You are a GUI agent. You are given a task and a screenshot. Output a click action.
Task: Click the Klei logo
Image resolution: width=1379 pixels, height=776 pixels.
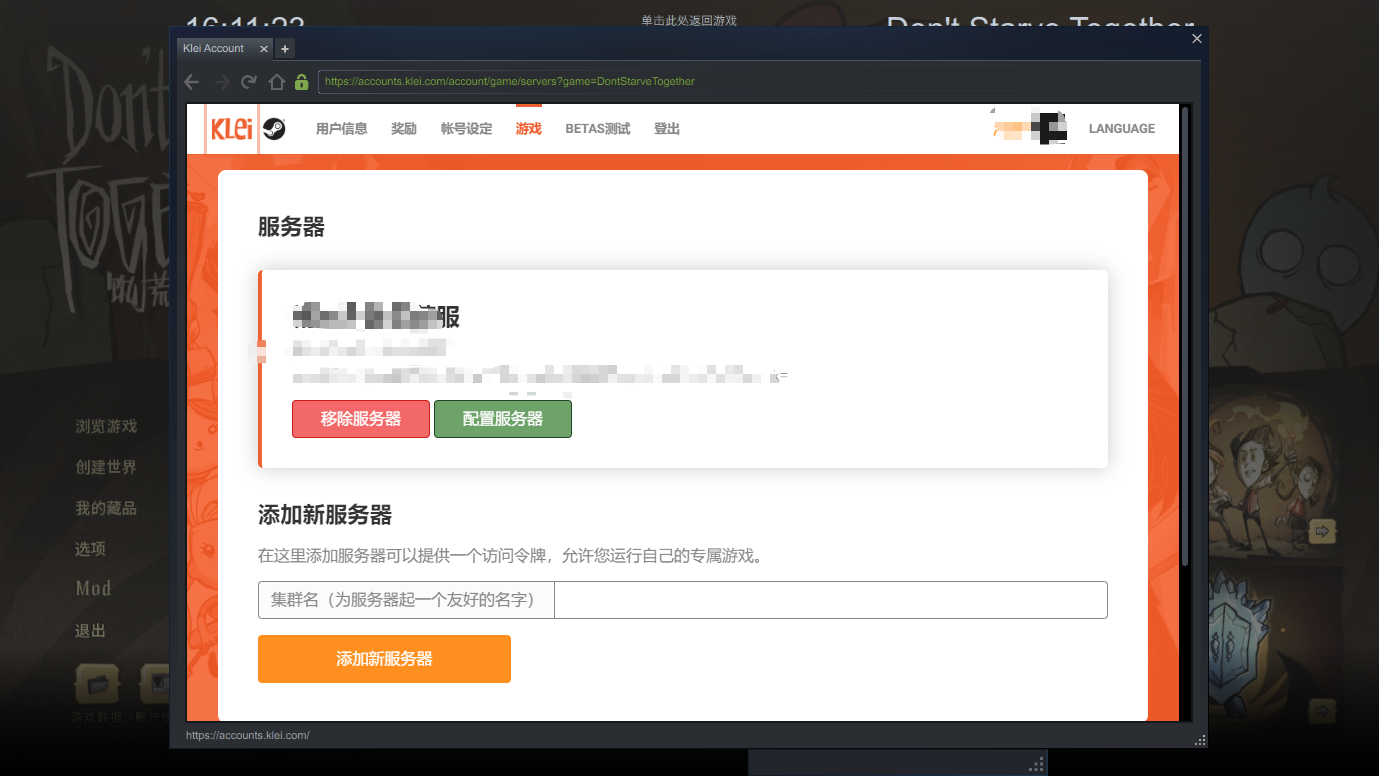(232, 129)
